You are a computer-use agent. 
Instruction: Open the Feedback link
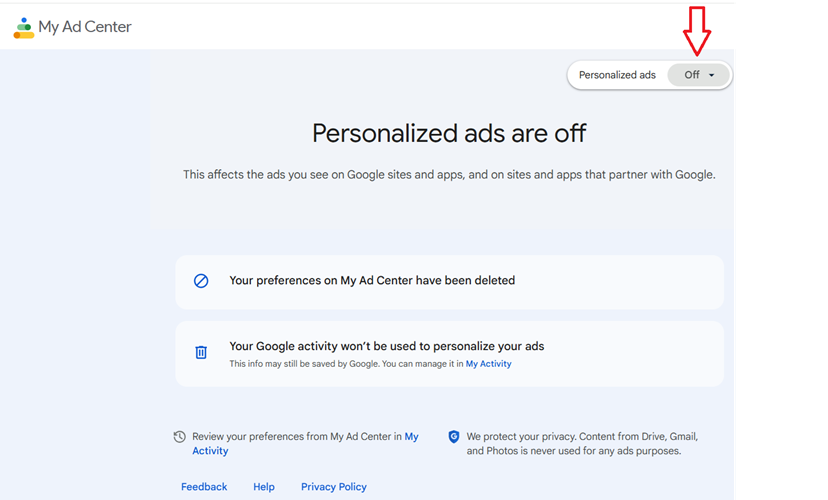204,487
